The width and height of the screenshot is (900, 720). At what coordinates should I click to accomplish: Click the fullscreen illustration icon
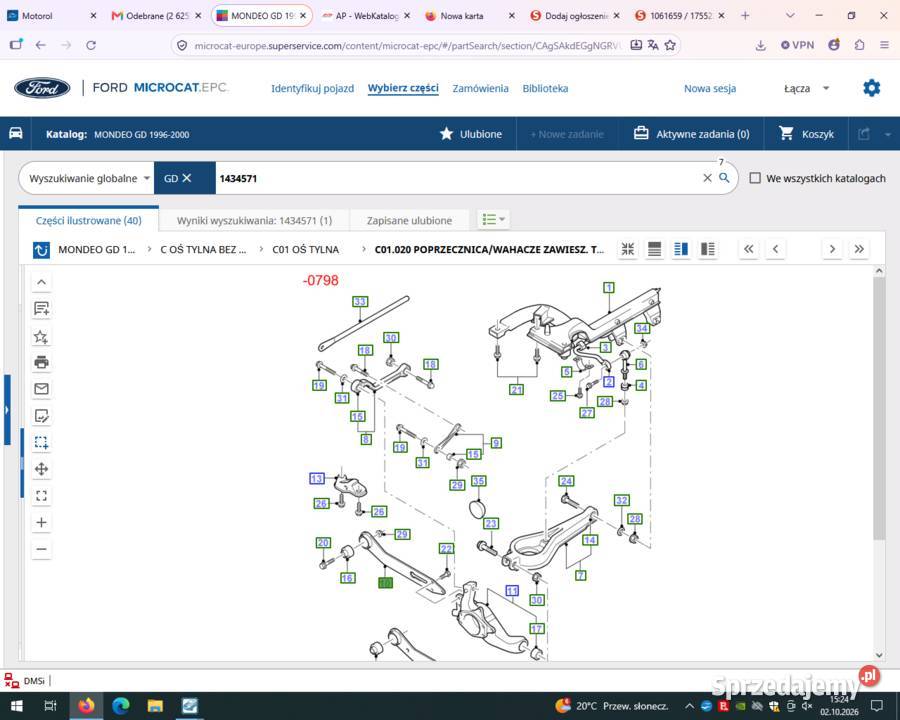pos(41,496)
